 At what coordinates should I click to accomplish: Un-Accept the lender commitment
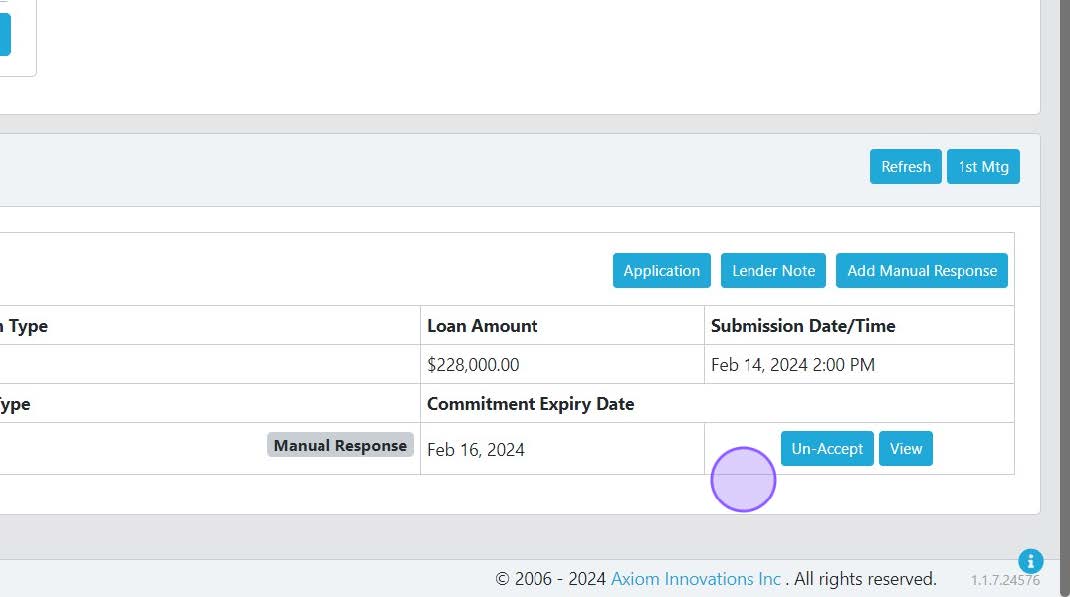tap(827, 449)
